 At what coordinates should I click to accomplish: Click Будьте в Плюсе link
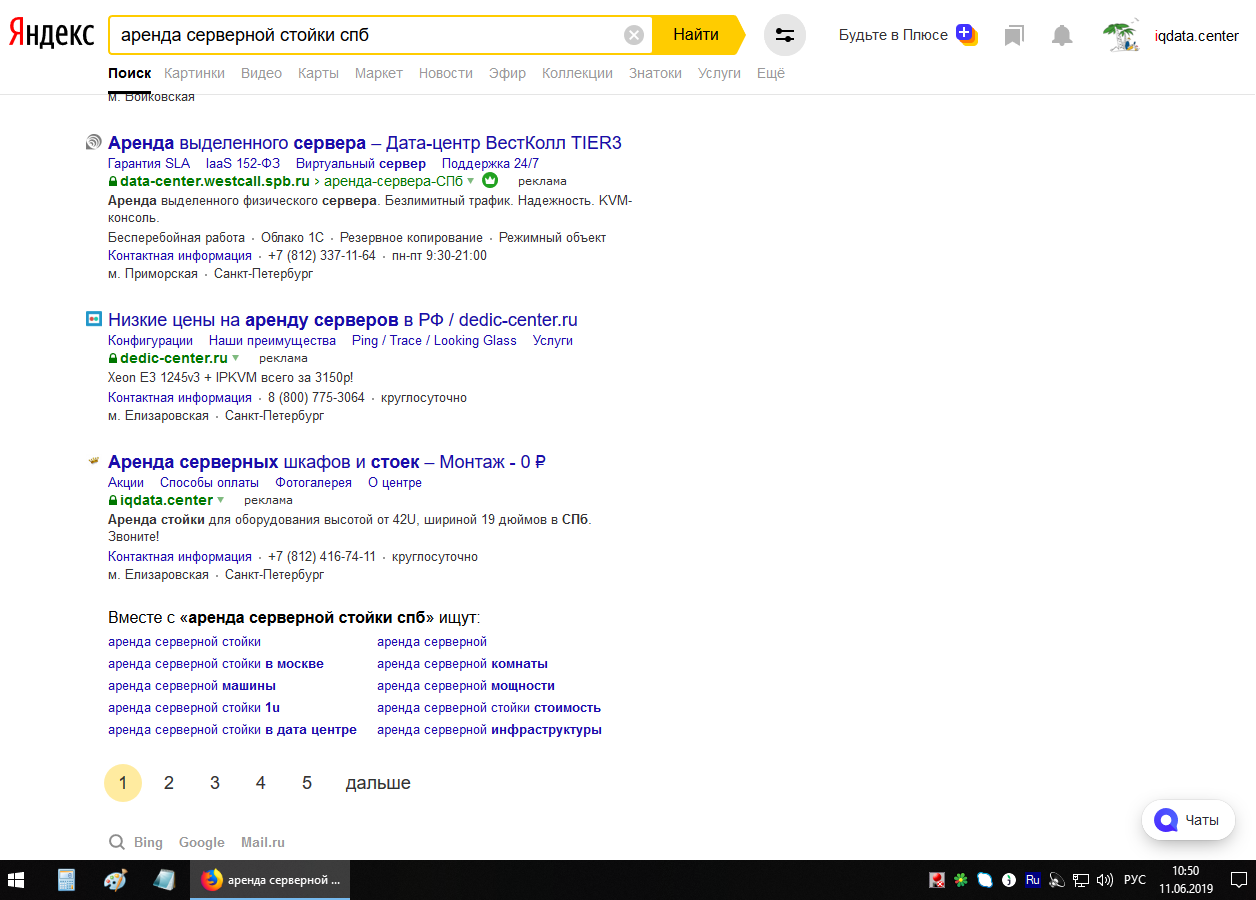pos(893,35)
